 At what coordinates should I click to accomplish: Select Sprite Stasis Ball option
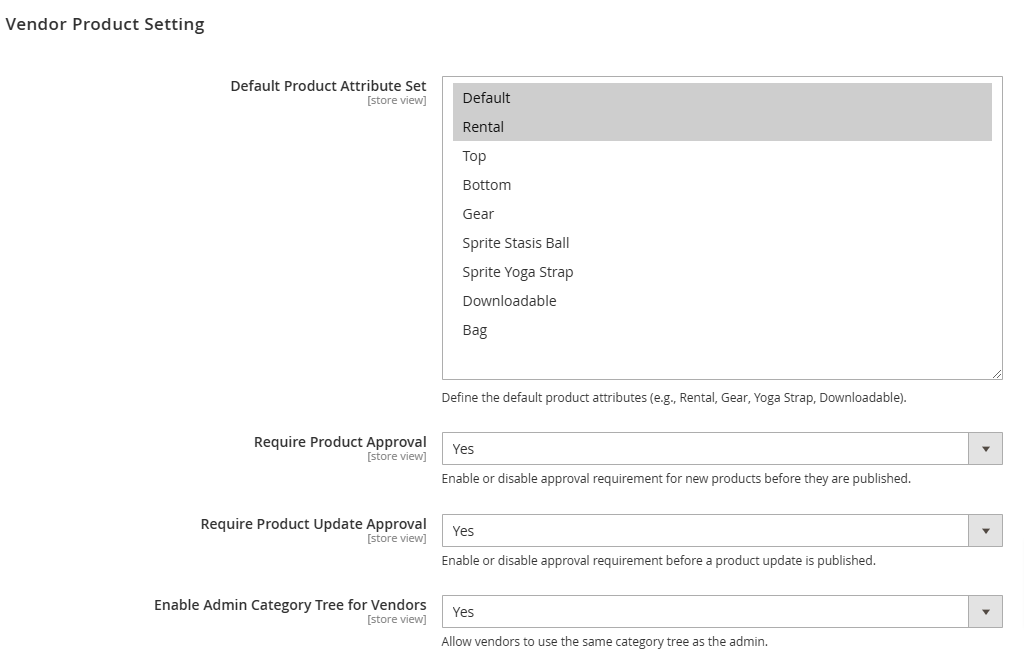722,243
